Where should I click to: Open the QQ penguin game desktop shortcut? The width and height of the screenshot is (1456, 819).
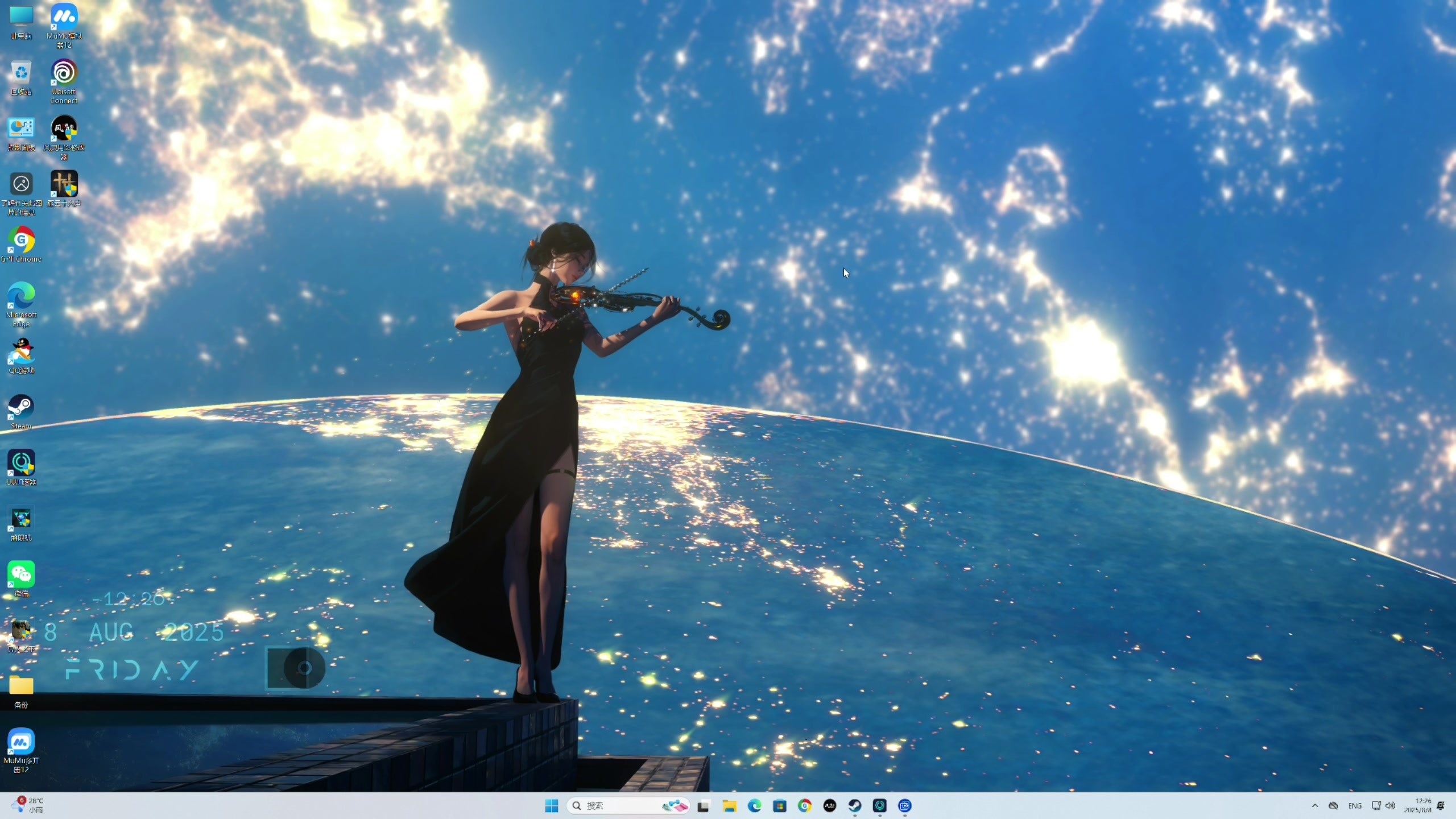coord(21,356)
